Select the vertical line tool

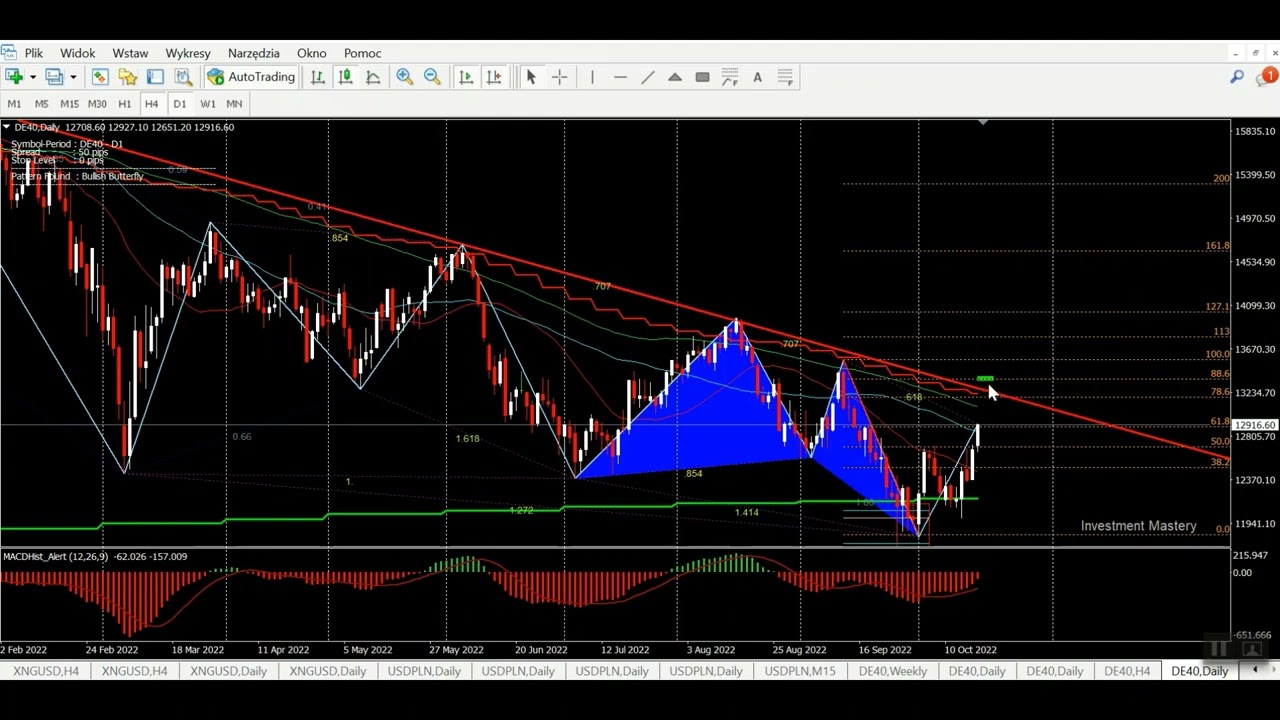(592, 77)
